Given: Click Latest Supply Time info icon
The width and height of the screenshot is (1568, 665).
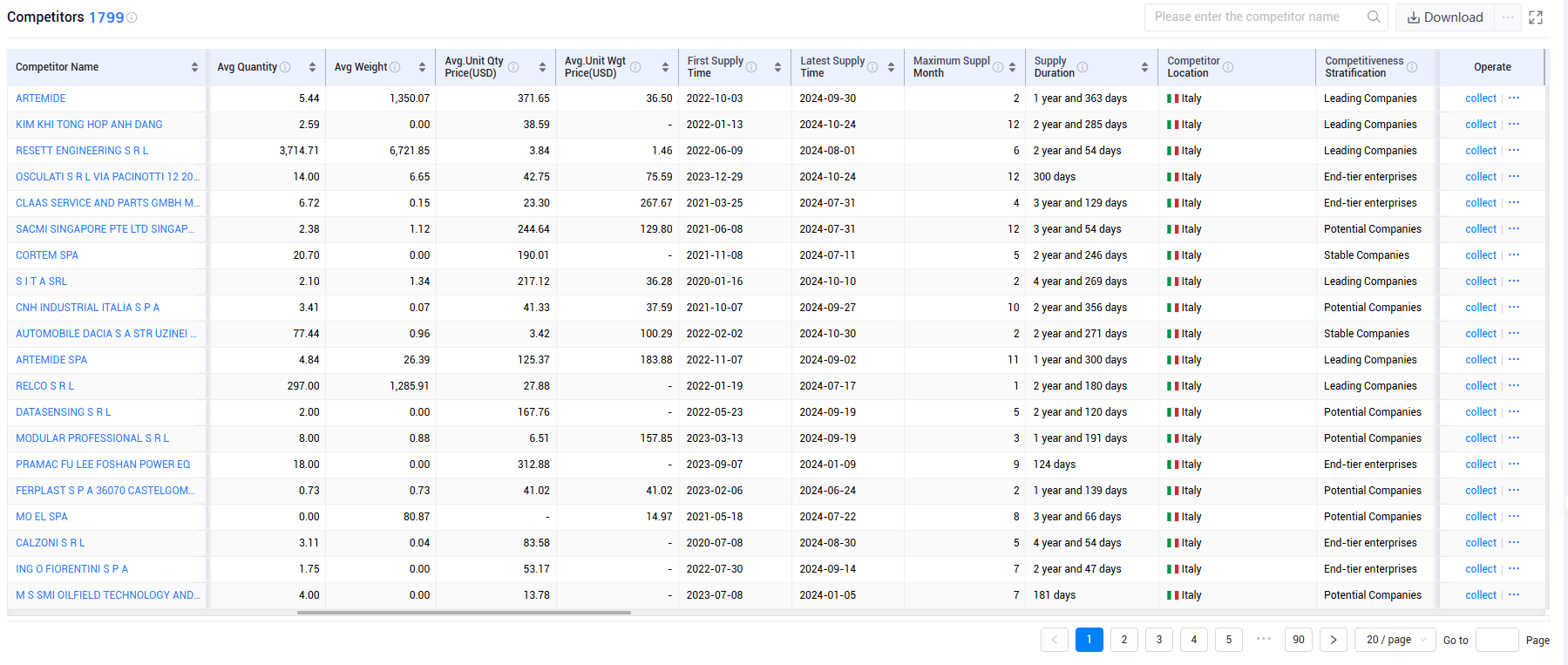Looking at the screenshot, I should pyautogui.click(x=872, y=67).
